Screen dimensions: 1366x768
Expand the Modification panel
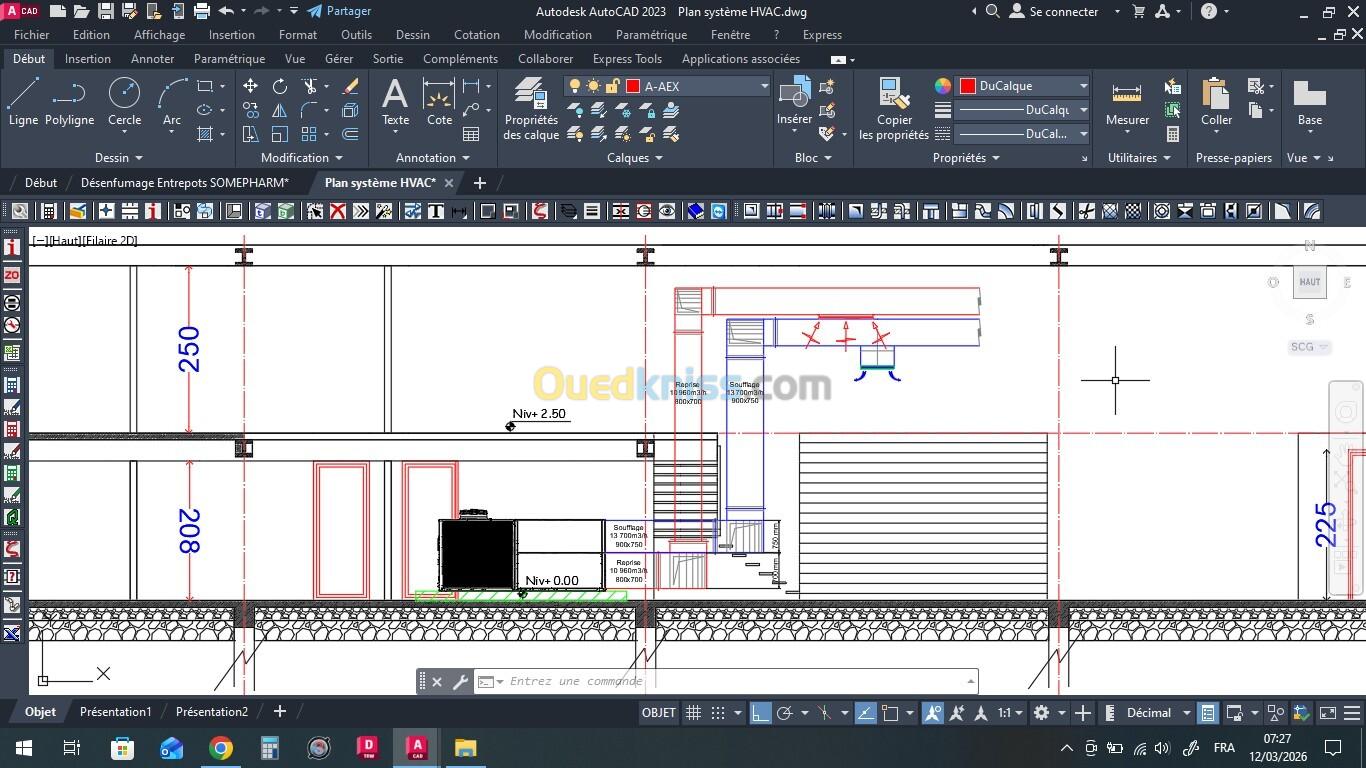point(302,158)
